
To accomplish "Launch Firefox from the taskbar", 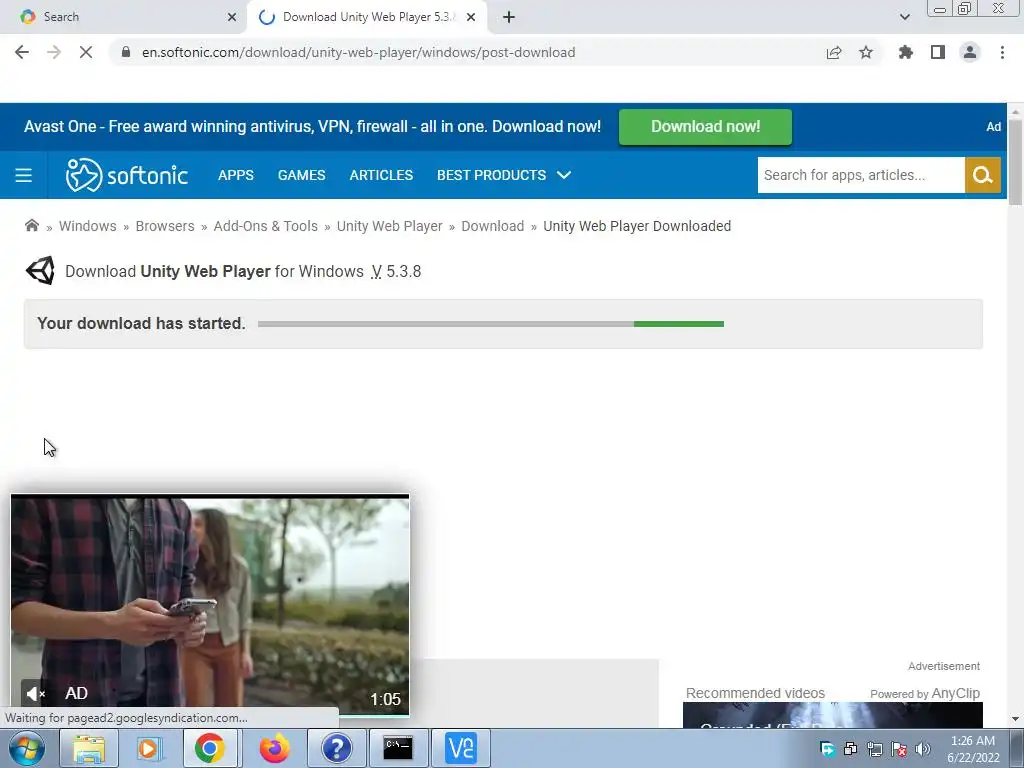I will click(274, 748).
